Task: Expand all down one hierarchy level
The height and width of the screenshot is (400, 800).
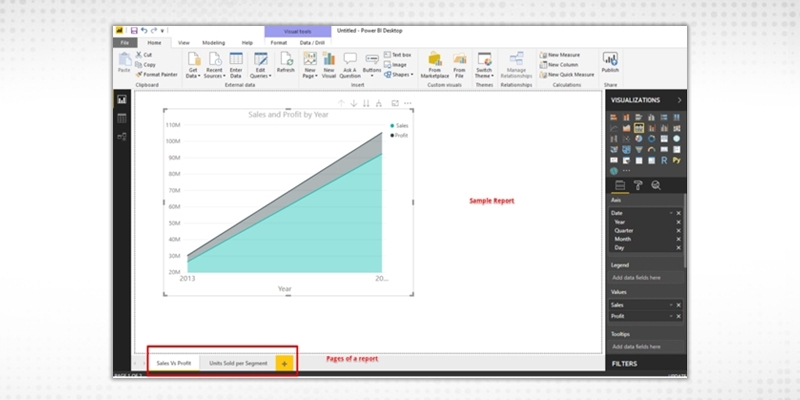Action: point(379,103)
